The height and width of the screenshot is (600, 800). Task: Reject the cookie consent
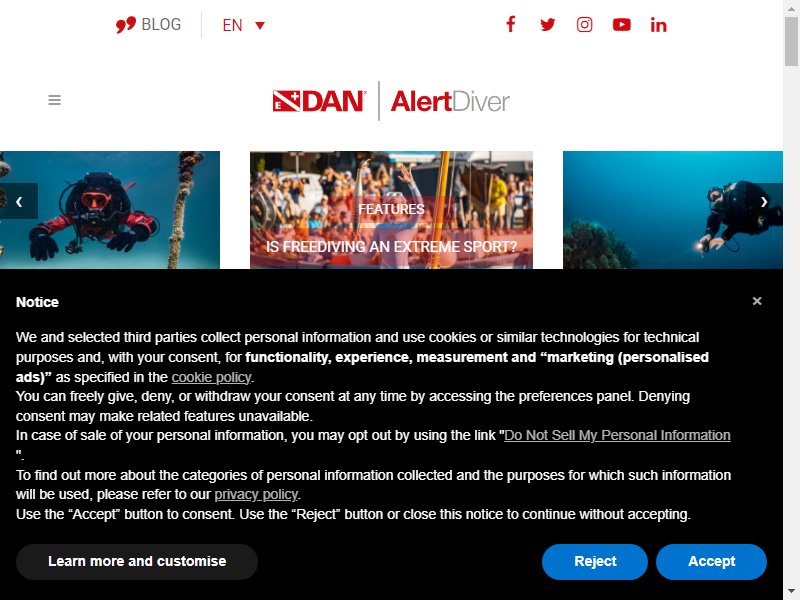[595, 561]
